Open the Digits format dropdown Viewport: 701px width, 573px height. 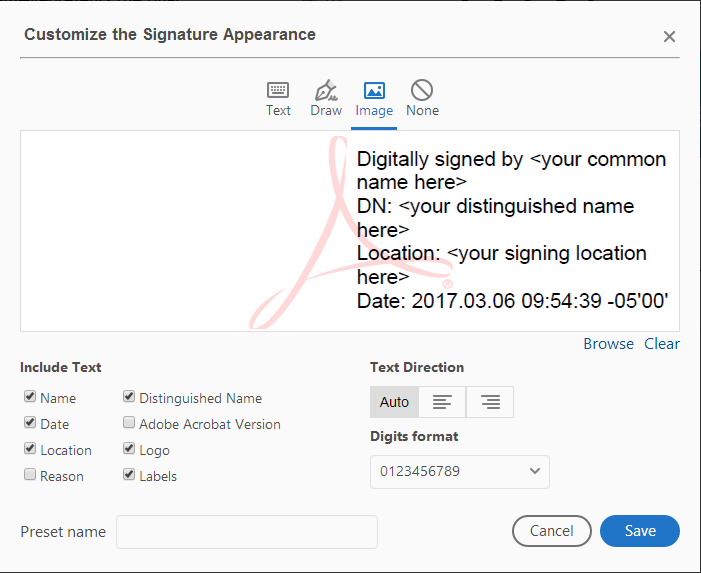pos(459,471)
